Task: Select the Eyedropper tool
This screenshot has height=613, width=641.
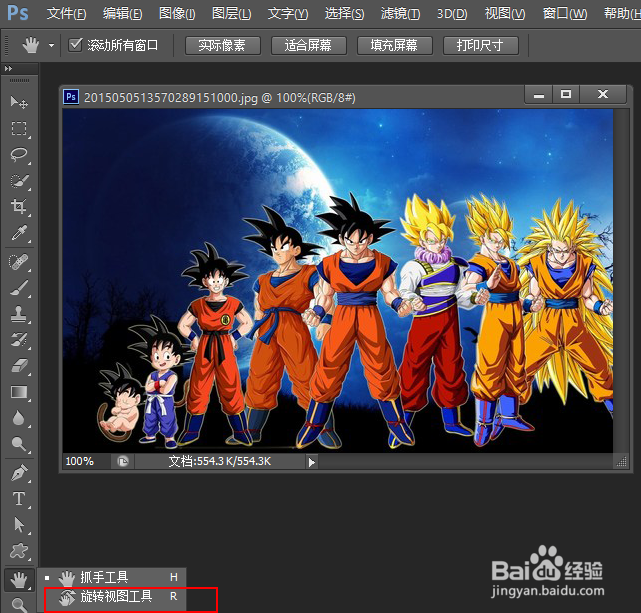Action: (x=19, y=233)
